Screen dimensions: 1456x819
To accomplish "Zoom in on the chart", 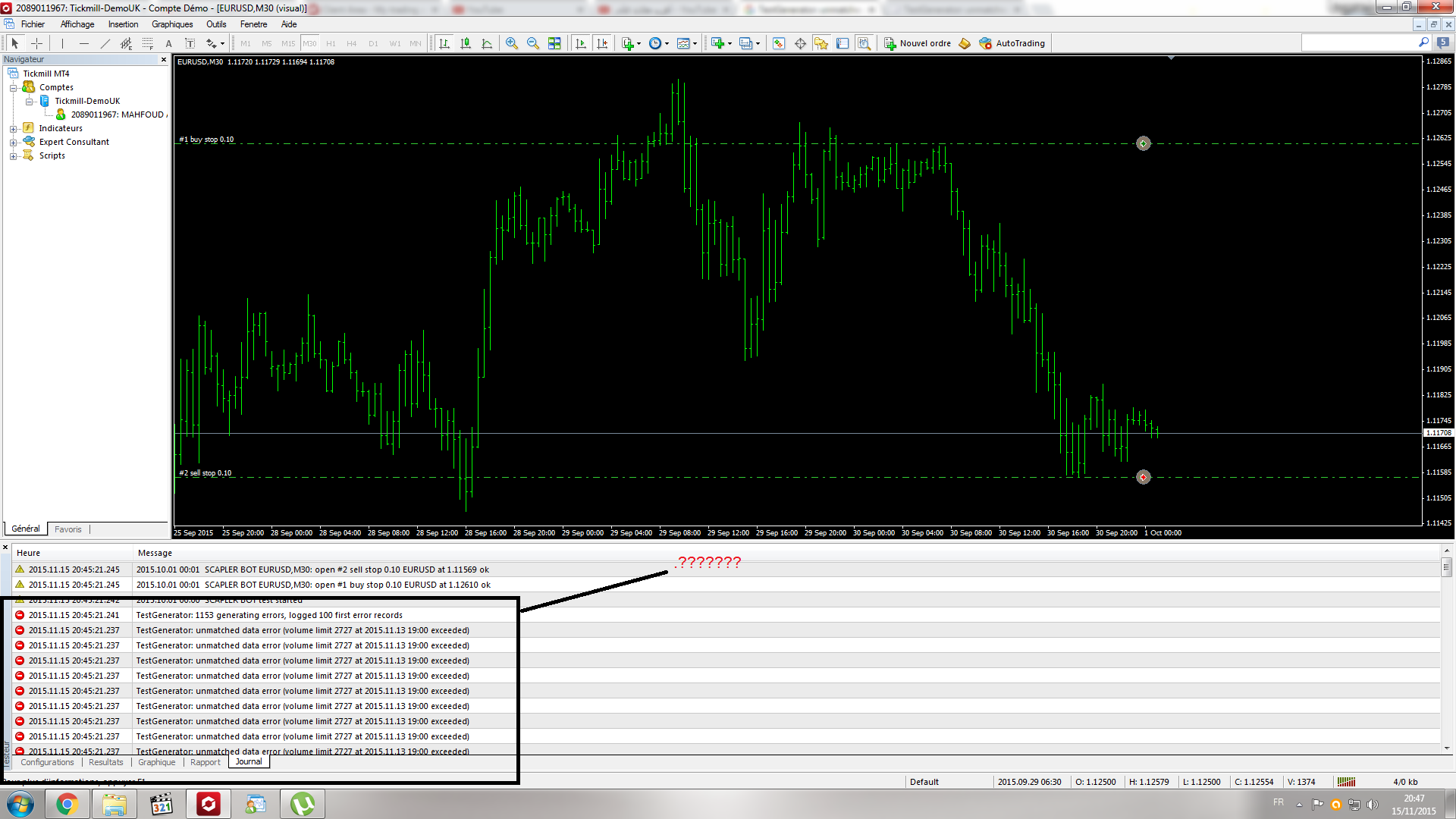I will click(x=512, y=43).
